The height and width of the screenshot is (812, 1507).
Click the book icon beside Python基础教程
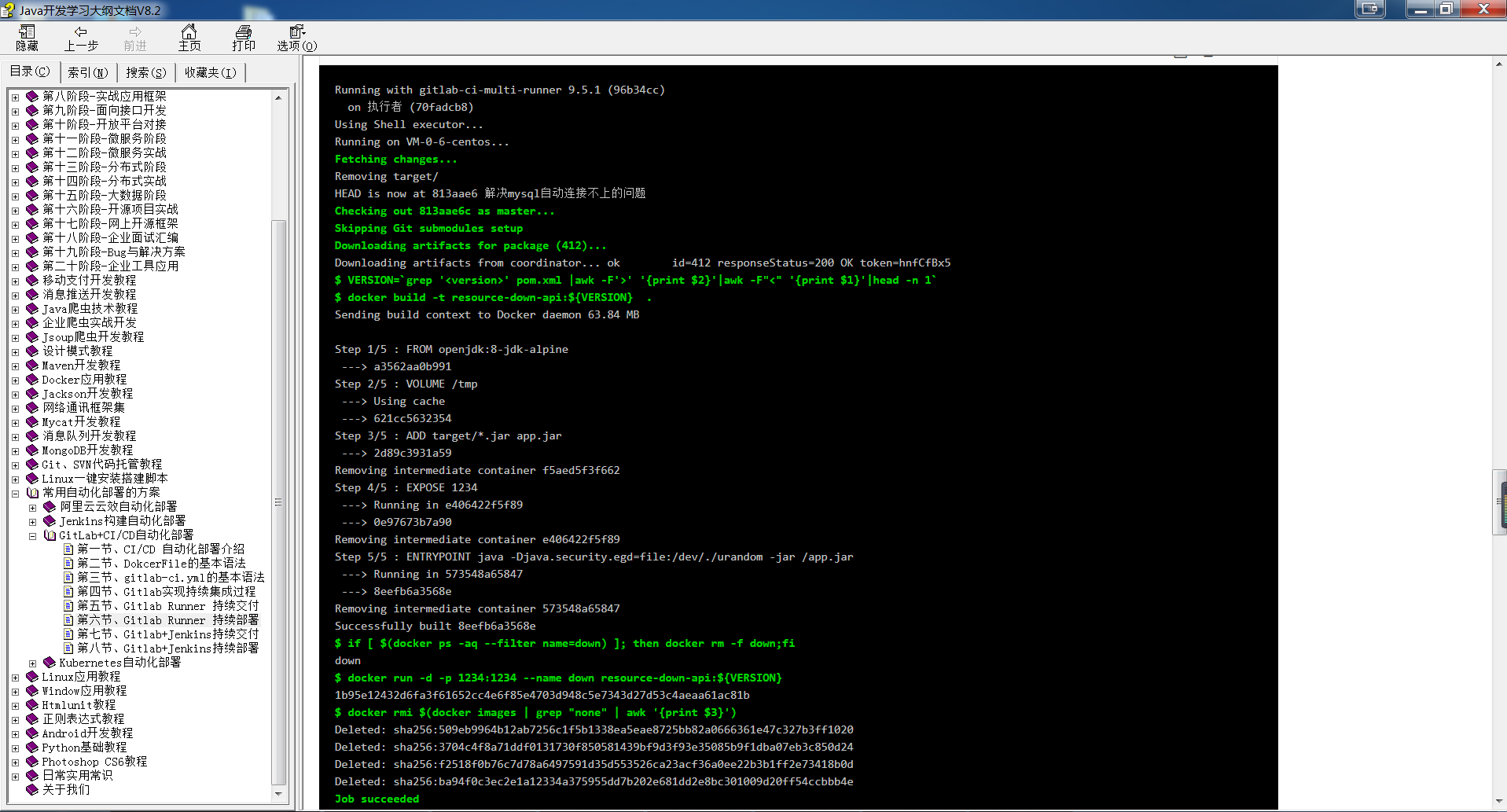[x=32, y=748]
